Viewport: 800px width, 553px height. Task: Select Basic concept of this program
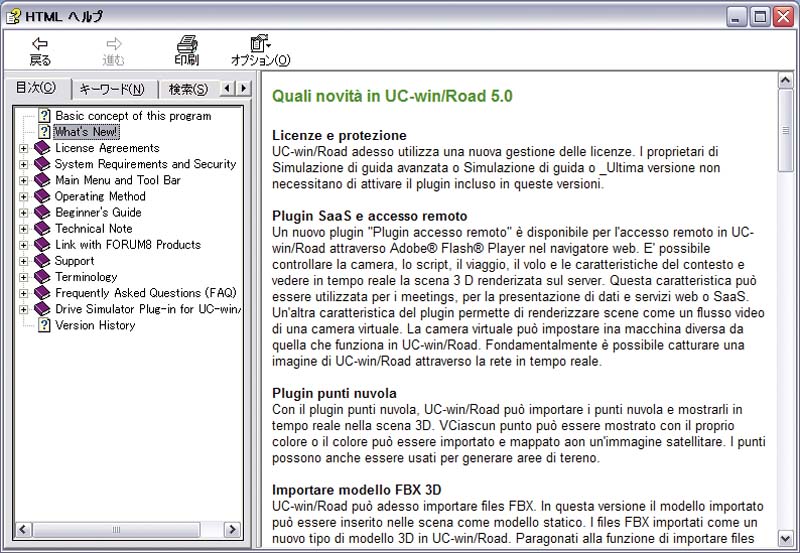click(x=133, y=116)
